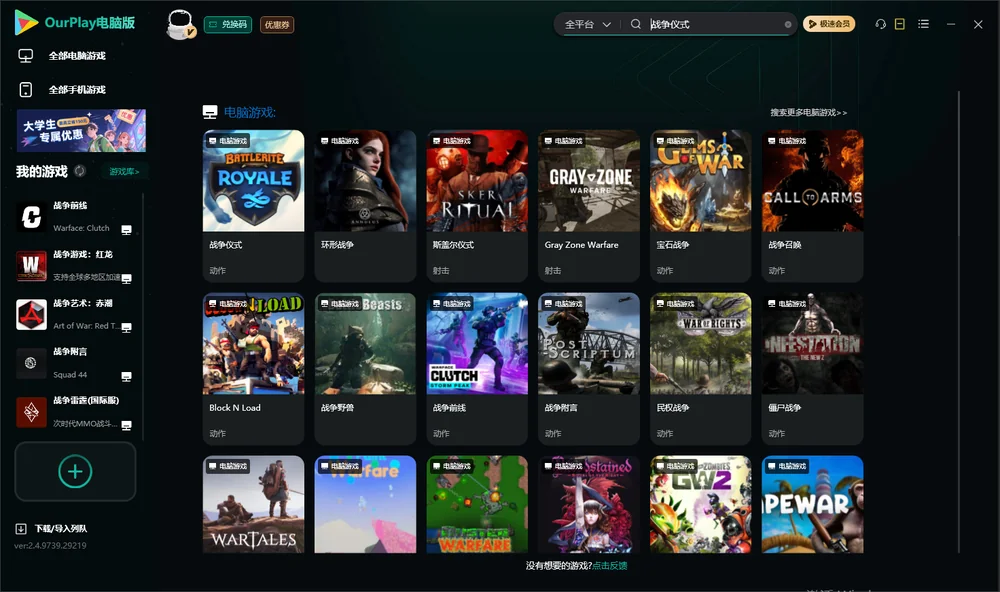Click the Art of War Red Tides icon
The height and width of the screenshot is (592, 1000).
31,314
